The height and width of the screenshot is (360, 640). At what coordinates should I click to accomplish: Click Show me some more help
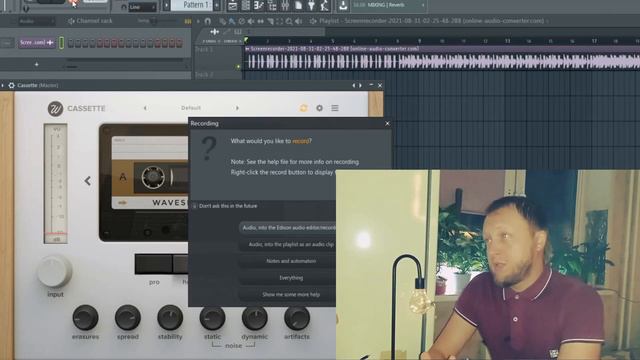[x=288, y=295]
